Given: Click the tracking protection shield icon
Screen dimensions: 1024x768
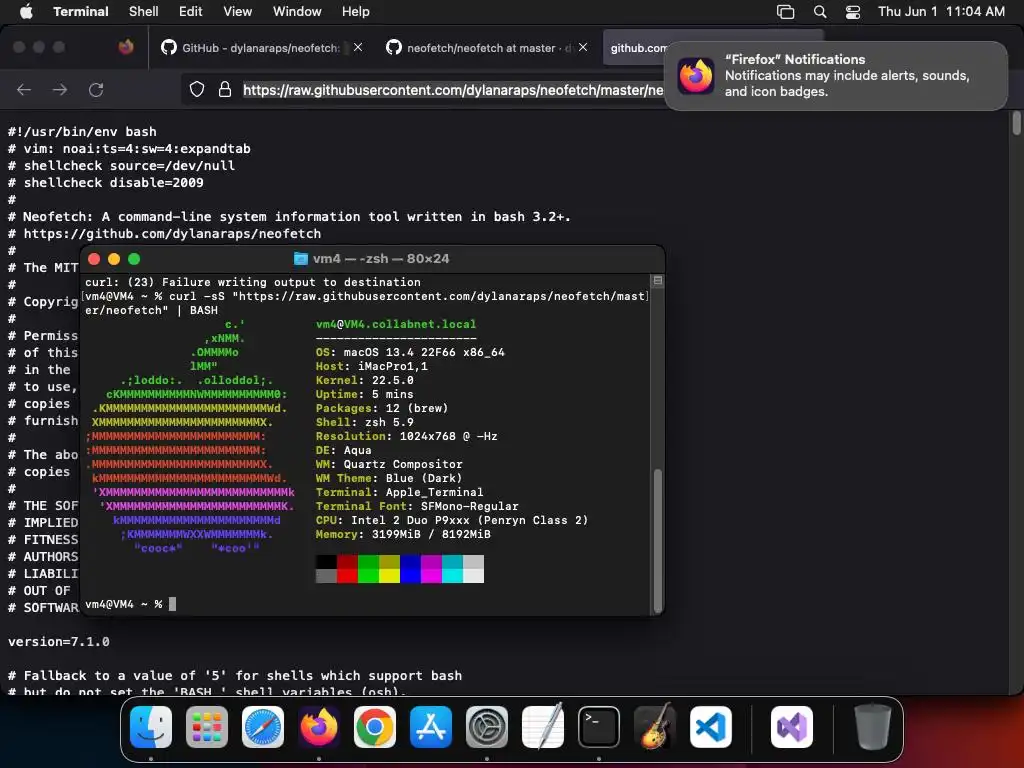Looking at the screenshot, I should coord(197,89).
